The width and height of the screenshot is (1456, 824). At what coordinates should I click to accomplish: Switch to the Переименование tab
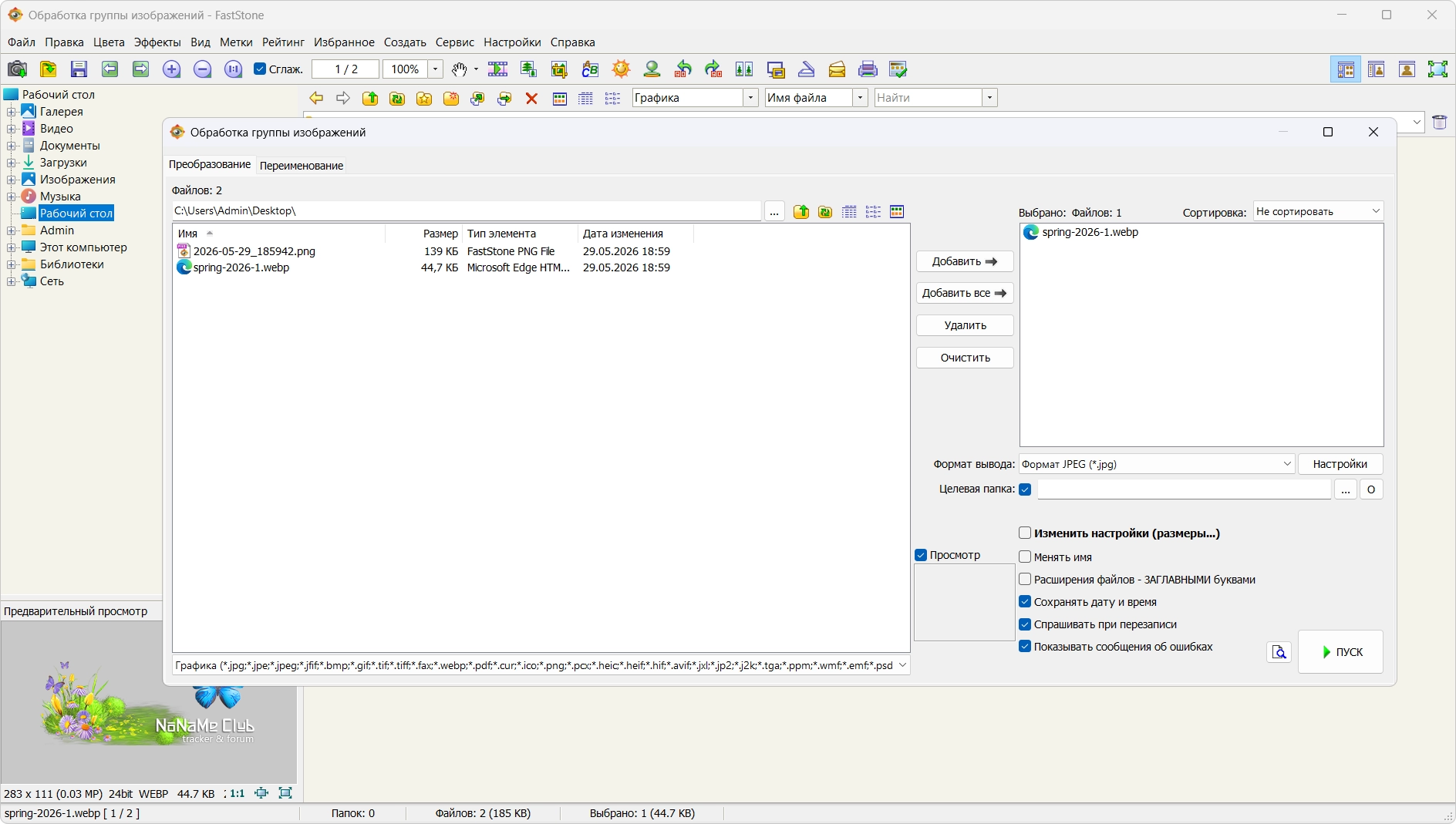pyautogui.click(x=302, y=166)
